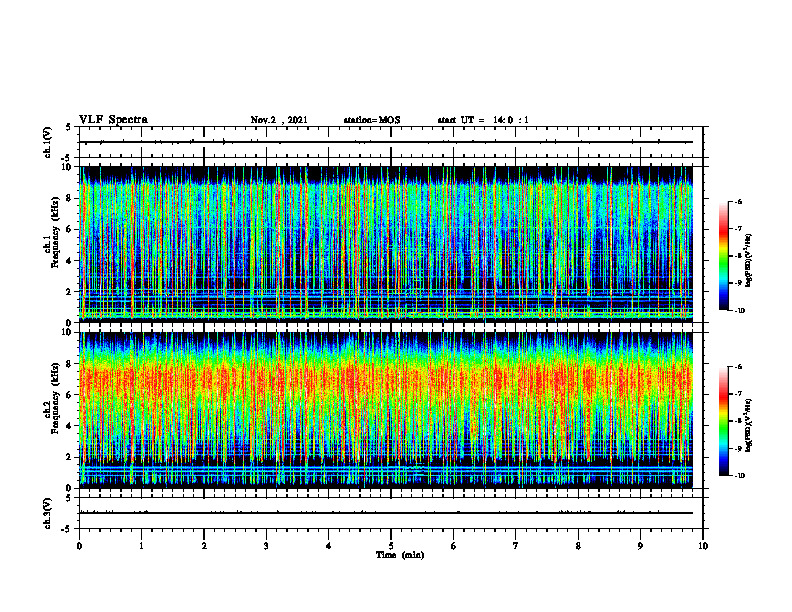Select the date text "Nov.2 , 2021"
Screen dimensions: 792x612
pyautogui.click(x=279, y=120)
